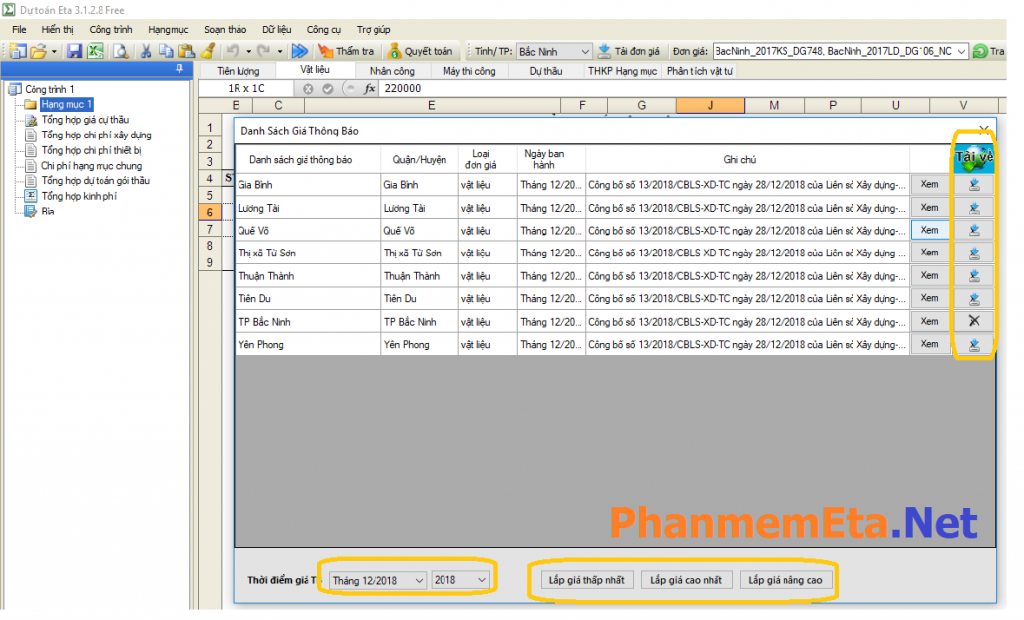Expand the Tháng 12/2018 month dropdown
The image size is (1024, 620).
(x=416, y=580)
